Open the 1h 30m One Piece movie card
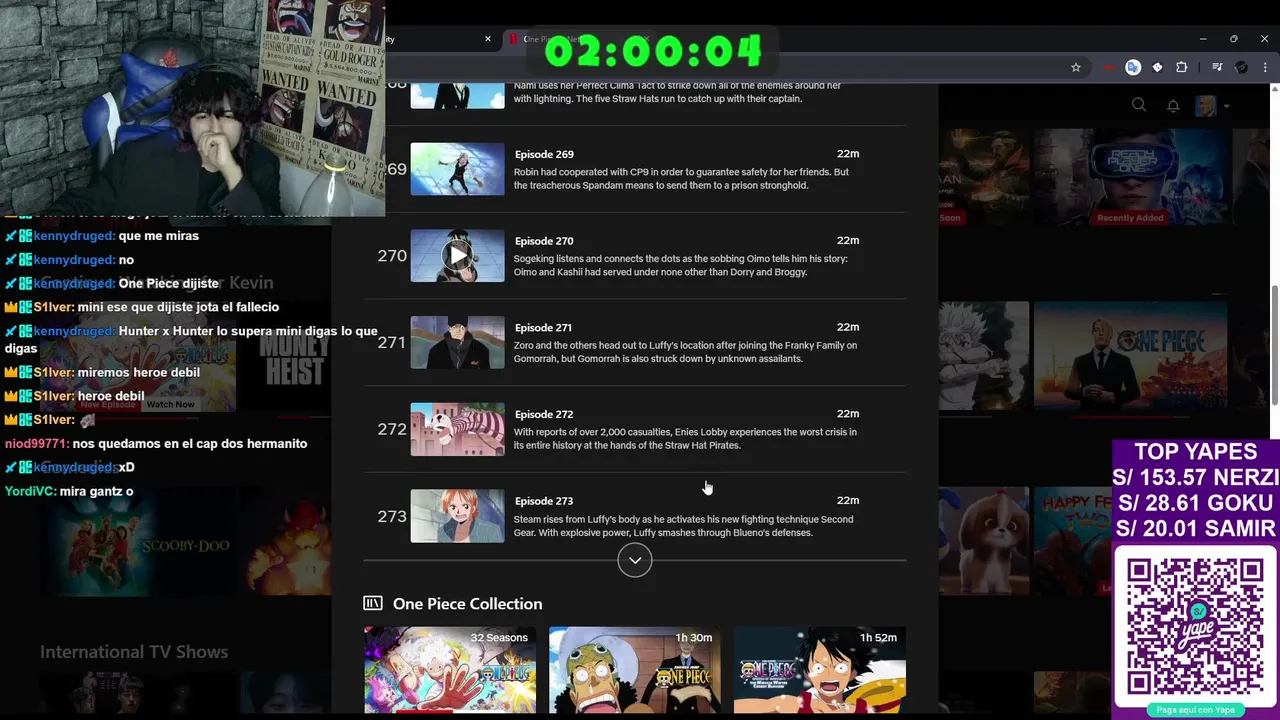 (634, 670)
